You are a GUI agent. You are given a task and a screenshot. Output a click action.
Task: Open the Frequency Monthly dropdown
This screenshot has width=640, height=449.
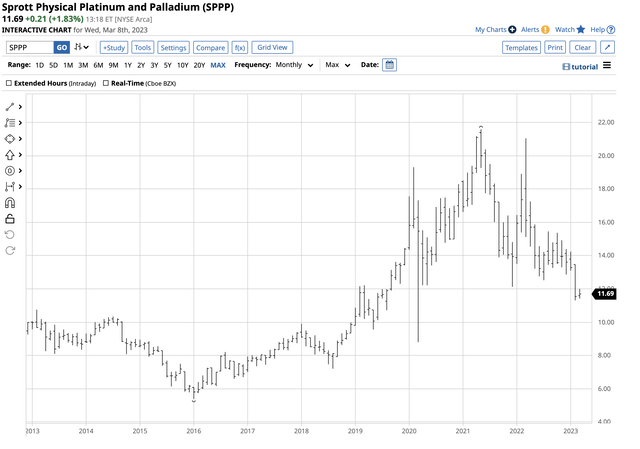click(x=294, y=65)
